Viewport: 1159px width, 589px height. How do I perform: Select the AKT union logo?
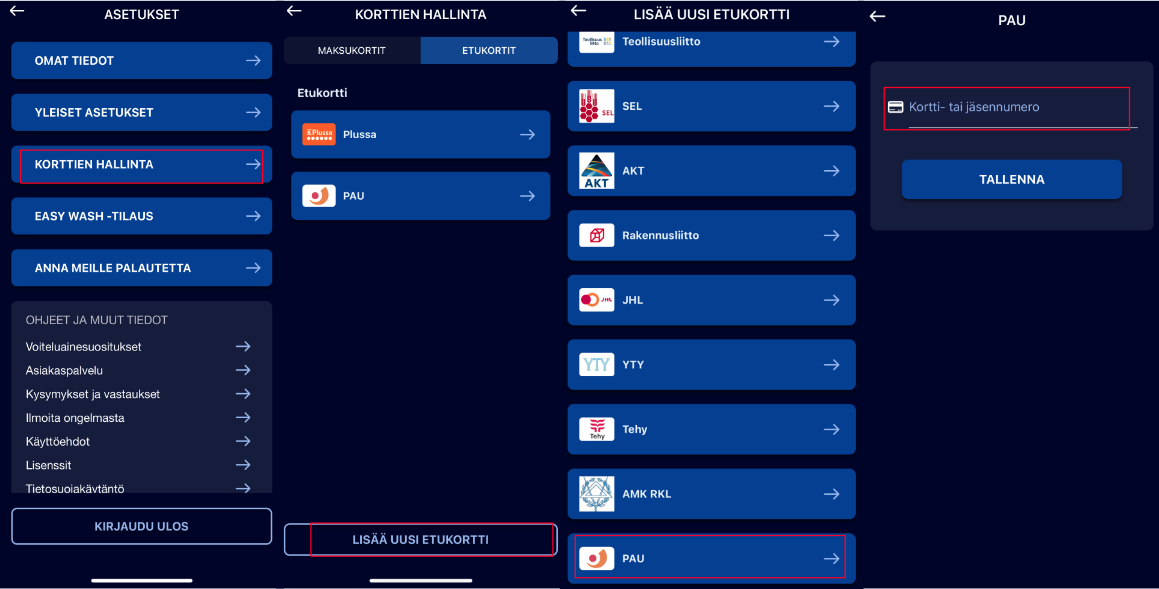(597, 171)
